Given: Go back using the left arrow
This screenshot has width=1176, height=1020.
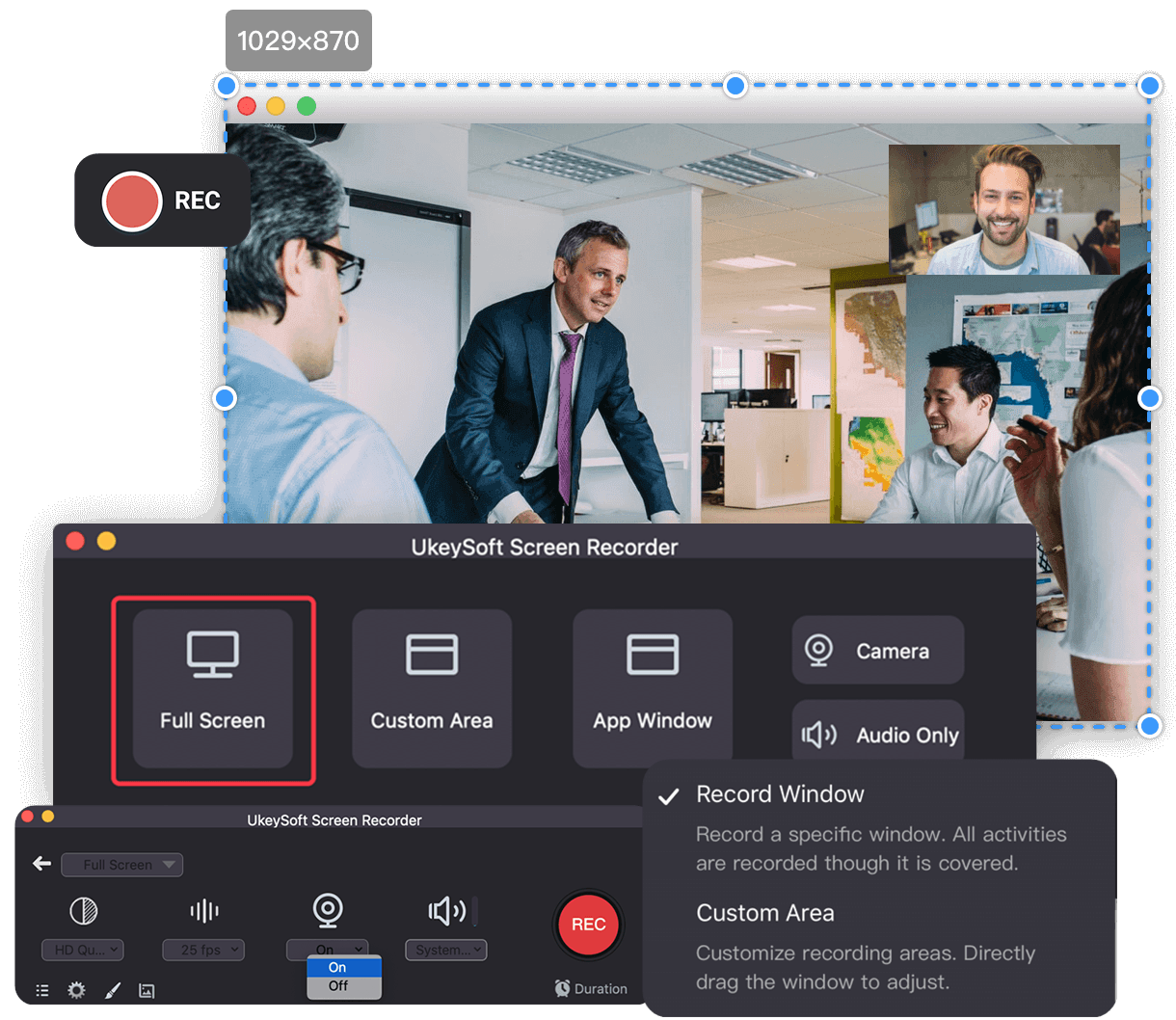Looking at the screenshot, I should tap(42, 863).
